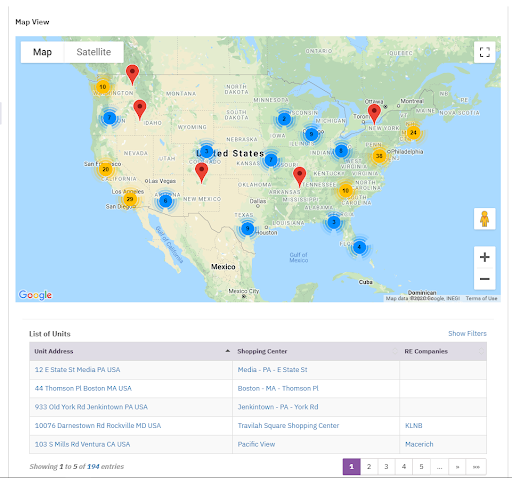Go to pagination page 3
Screen dimensions: 512x478
click(386, 467)
